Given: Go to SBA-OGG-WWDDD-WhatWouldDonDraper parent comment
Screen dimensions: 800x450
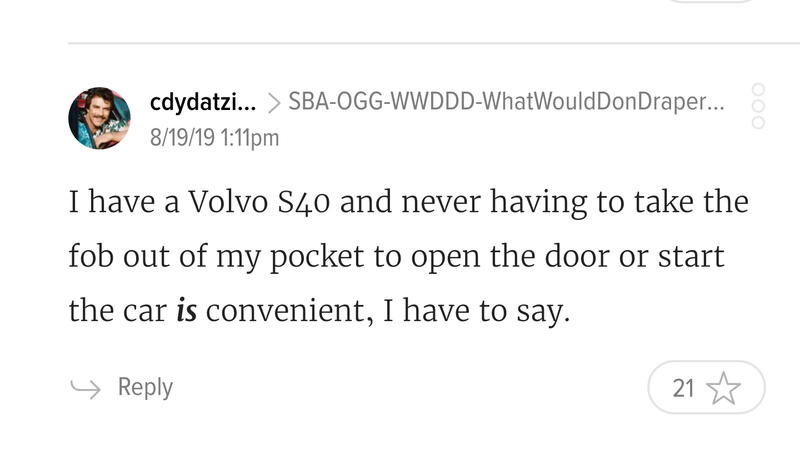Looking at the screenshot, I should [506, 101].
